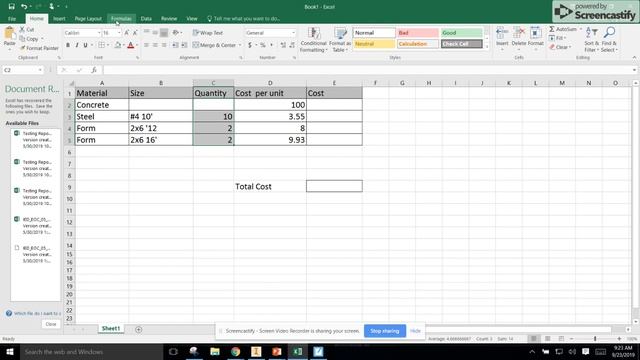Viewport: 640px width, 360px height.
Task: Center the text horizontally
Action: (x=155, y=45)
